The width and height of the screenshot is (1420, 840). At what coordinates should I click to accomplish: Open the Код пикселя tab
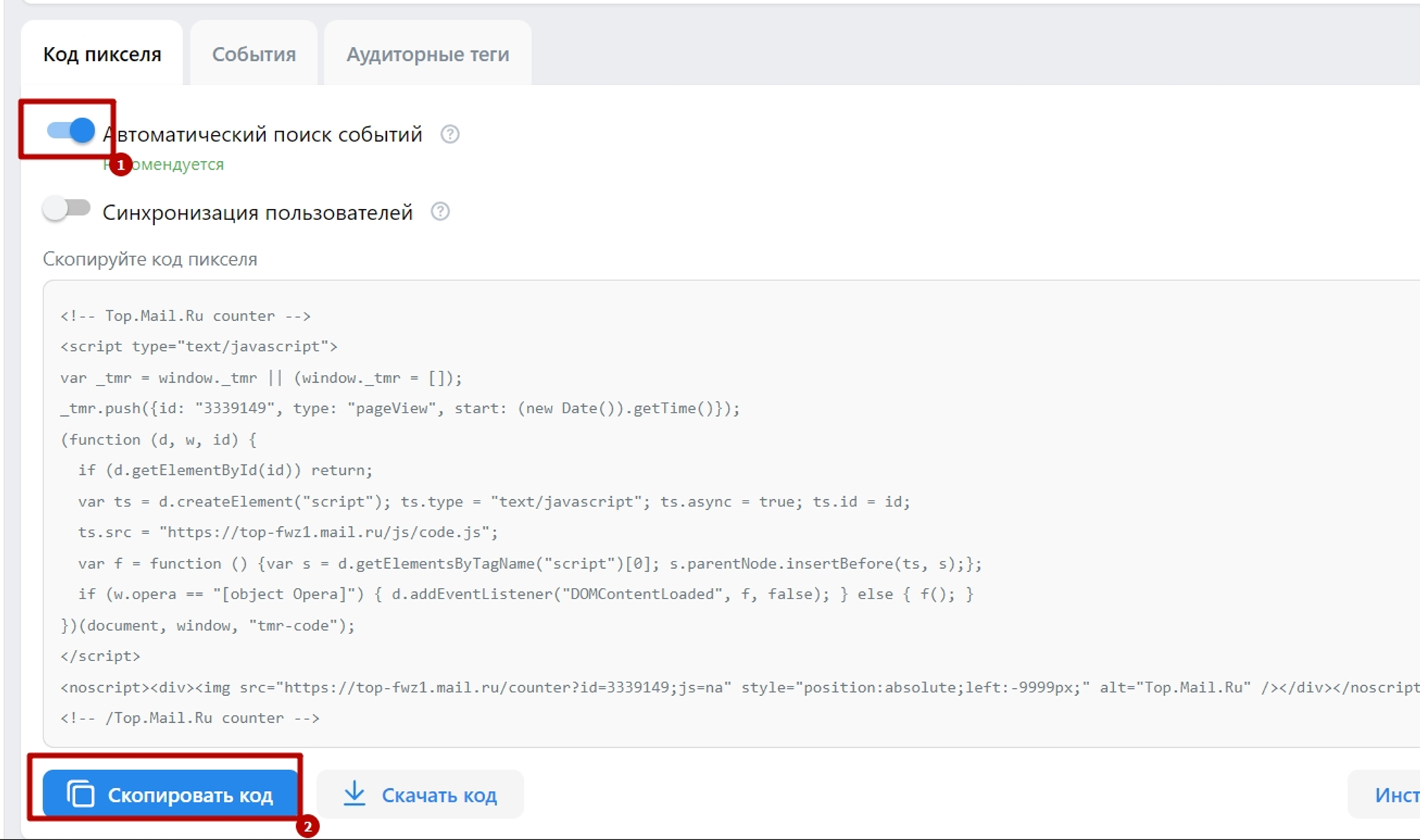(x=102, y=54)
